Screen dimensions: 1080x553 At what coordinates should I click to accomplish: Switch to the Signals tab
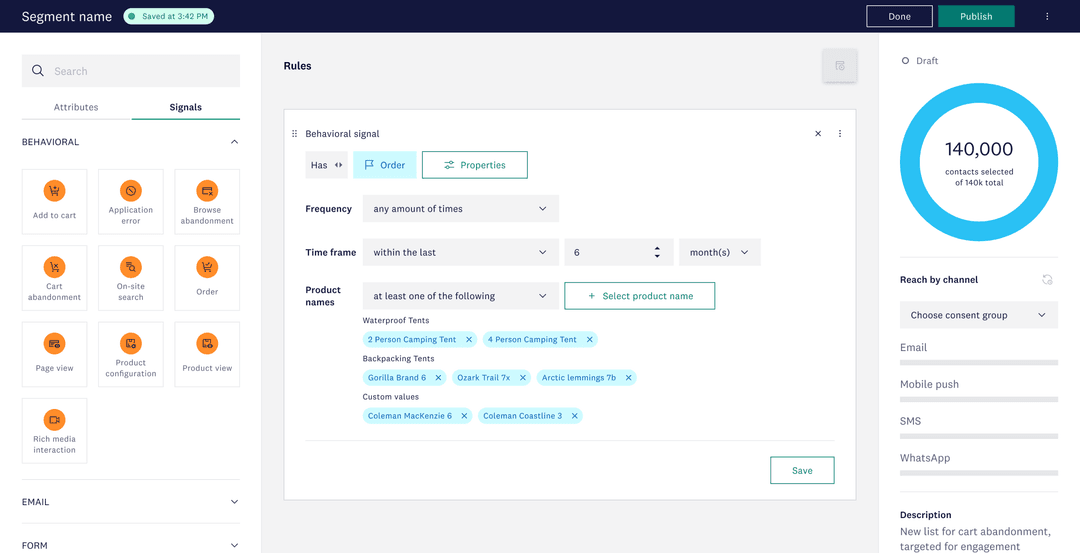click(x=185, y=107)
